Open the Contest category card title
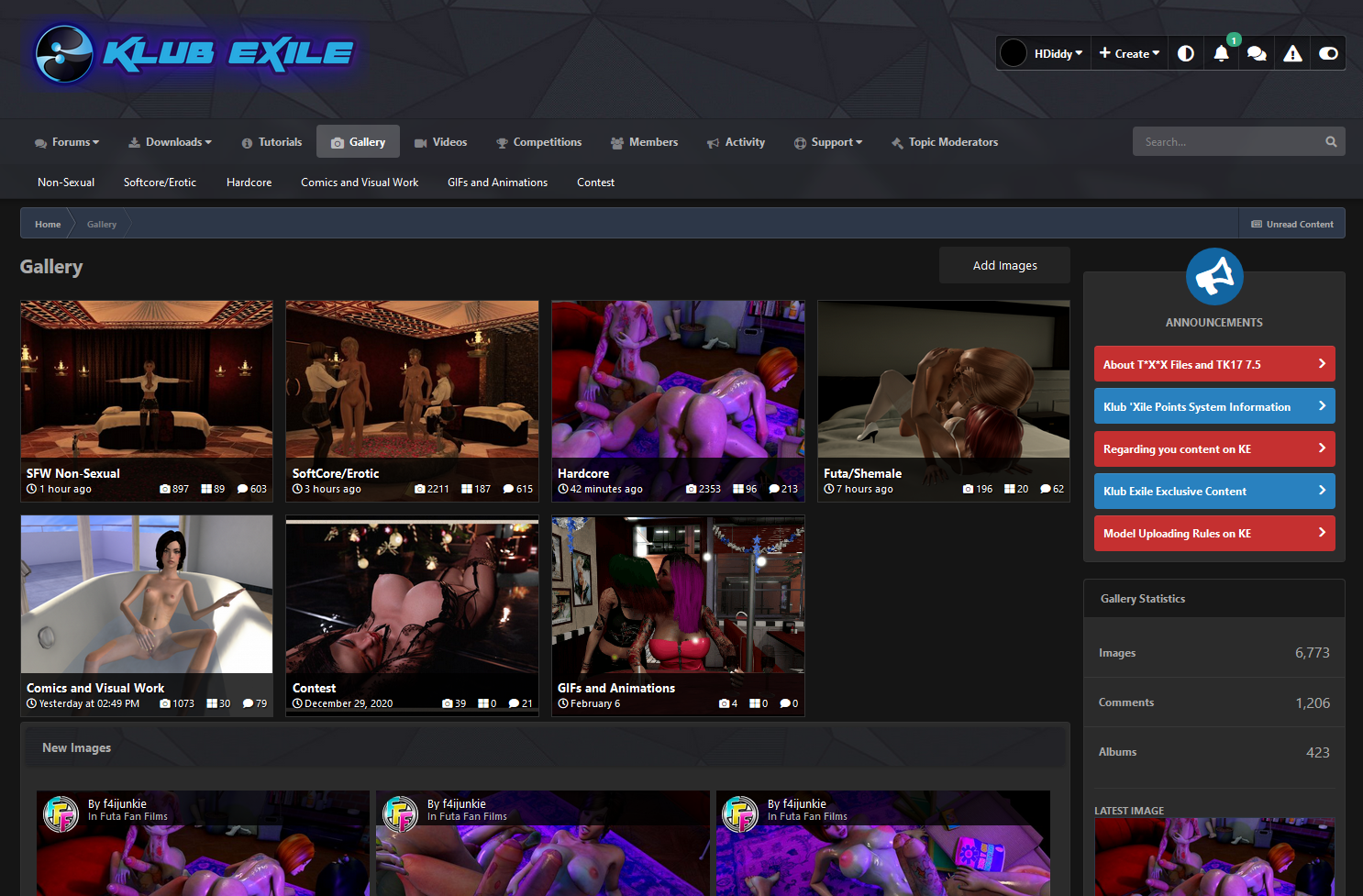Viewport: 1363px width, 896px height. point(314,688)
